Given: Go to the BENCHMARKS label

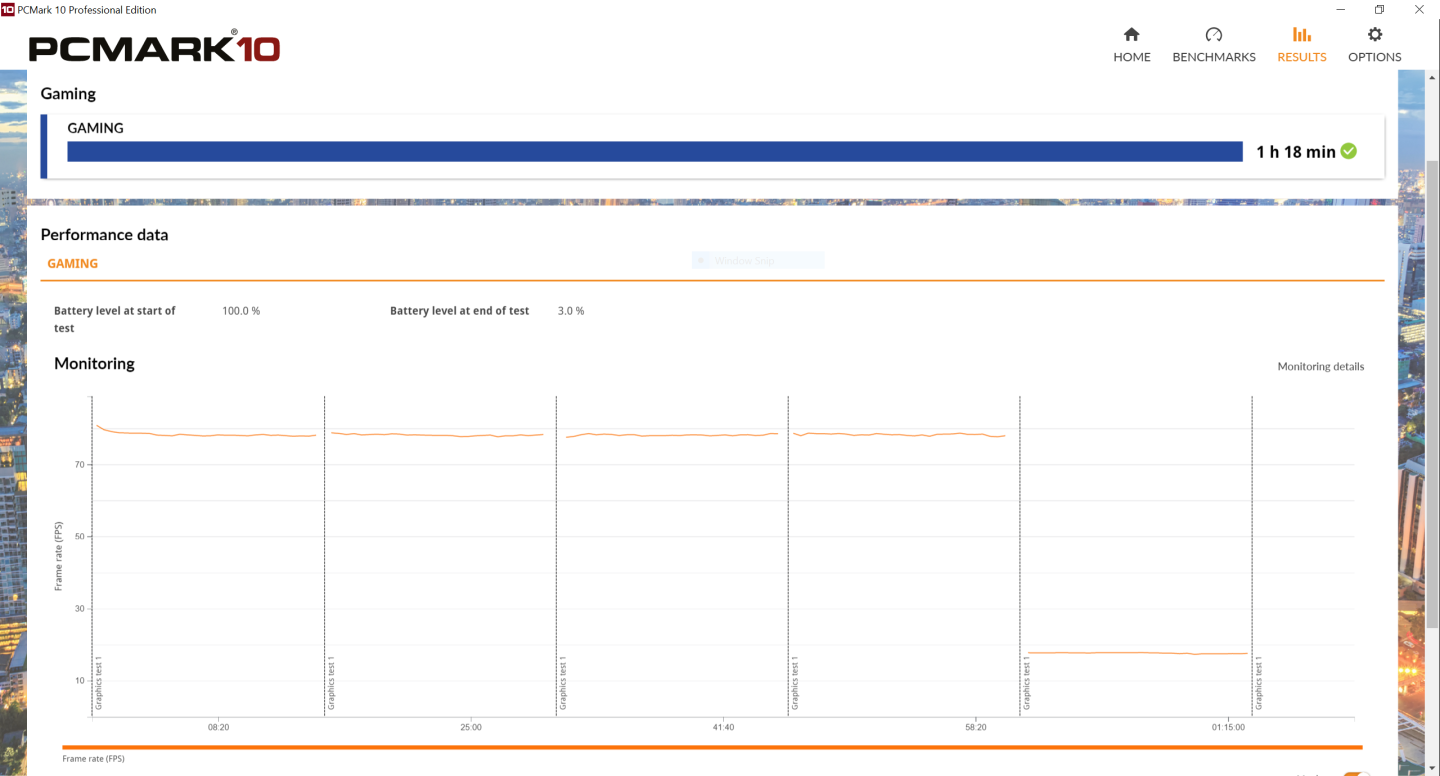Looking at the screenshot, I should [1214, 57].
